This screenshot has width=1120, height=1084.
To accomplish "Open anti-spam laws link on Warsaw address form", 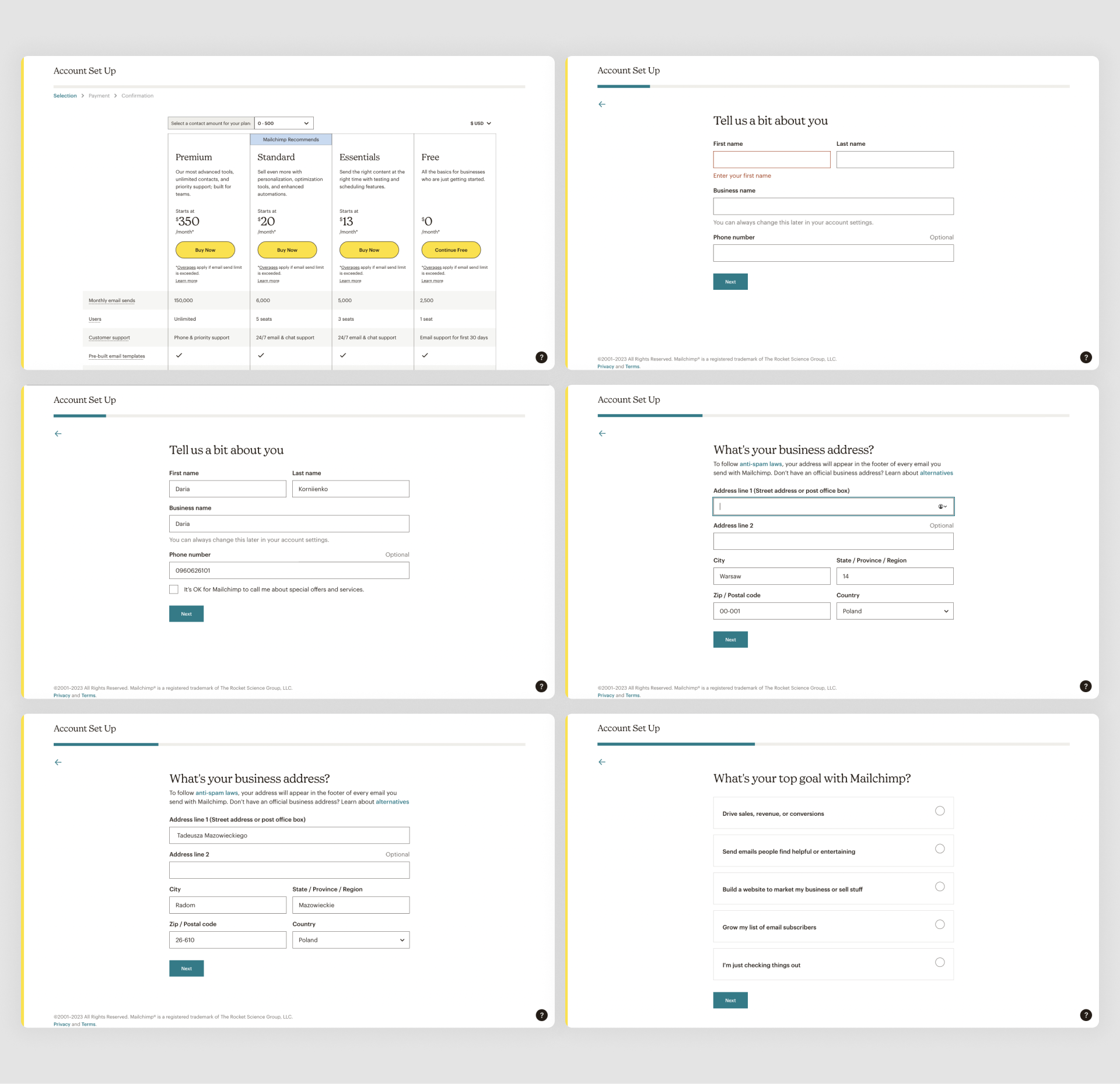I will [x=761, y=464].
